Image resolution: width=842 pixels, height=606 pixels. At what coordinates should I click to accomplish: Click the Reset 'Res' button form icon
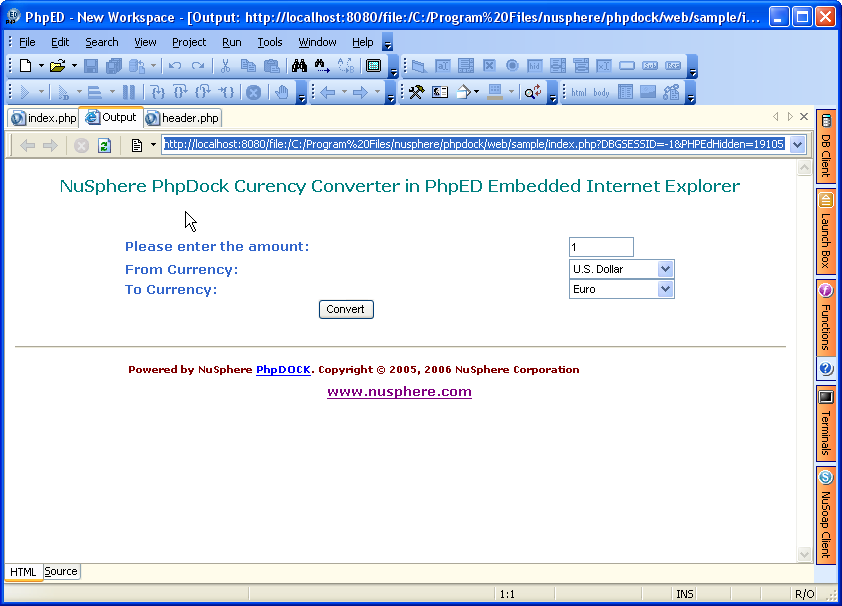(x=673, y=66)
